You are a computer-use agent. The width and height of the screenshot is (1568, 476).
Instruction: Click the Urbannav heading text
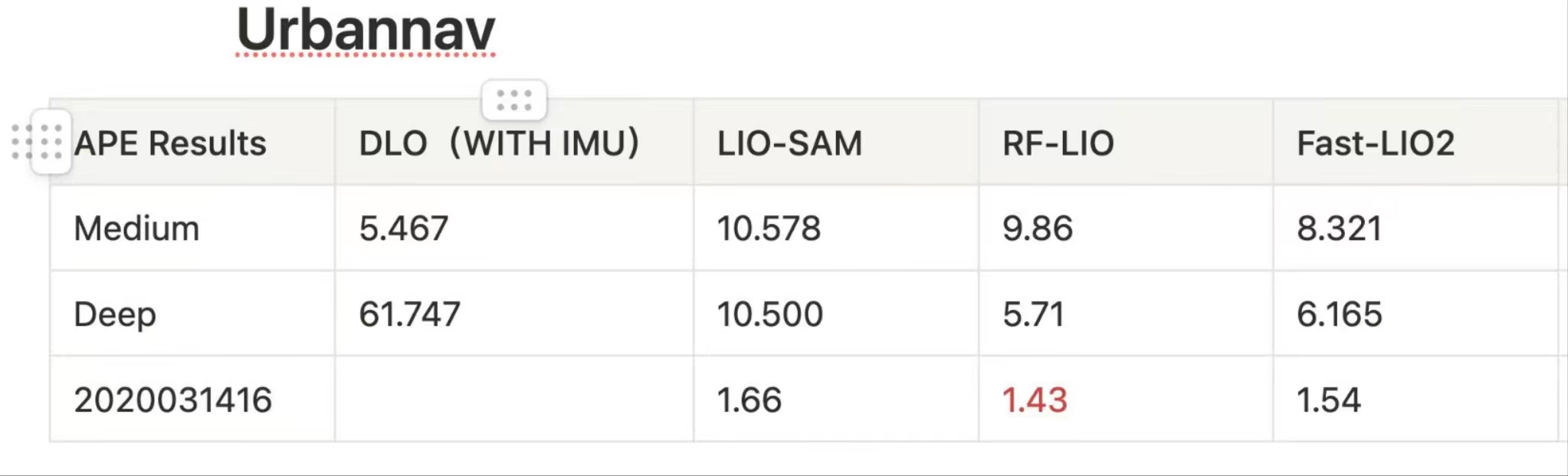[366, 30]
